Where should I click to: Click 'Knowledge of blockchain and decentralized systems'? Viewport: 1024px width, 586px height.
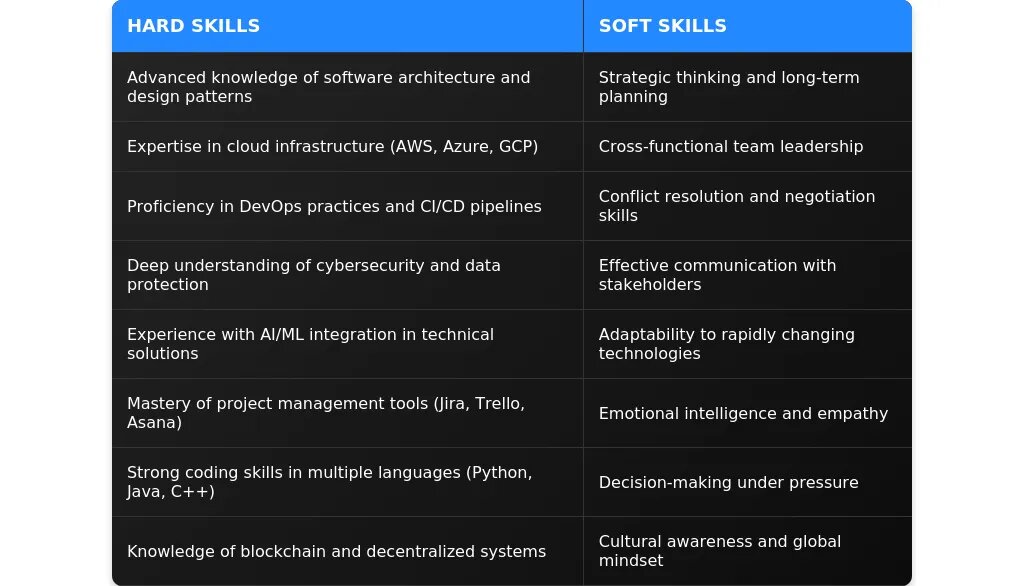347,551
